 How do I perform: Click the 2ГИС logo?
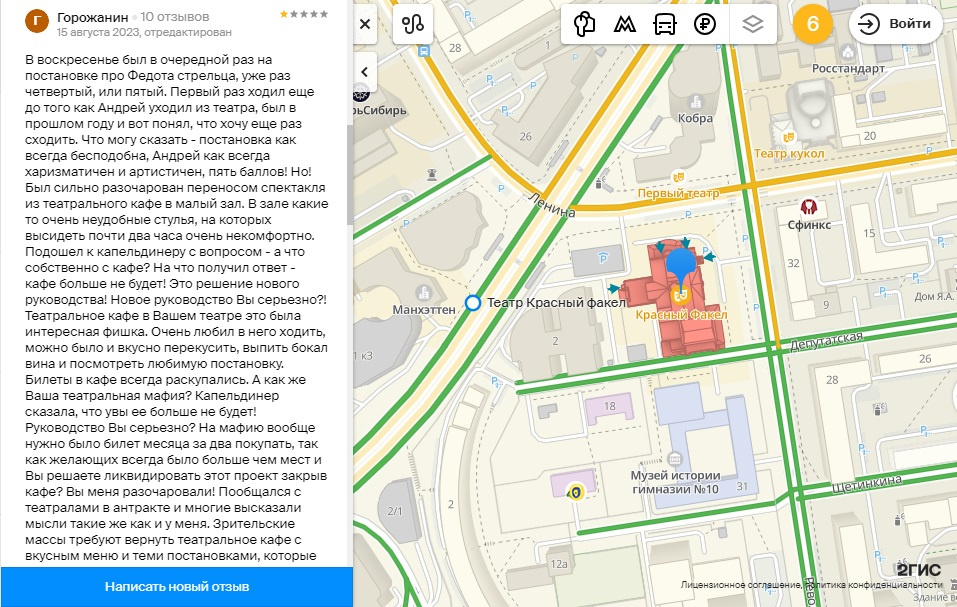click(919, 570)
